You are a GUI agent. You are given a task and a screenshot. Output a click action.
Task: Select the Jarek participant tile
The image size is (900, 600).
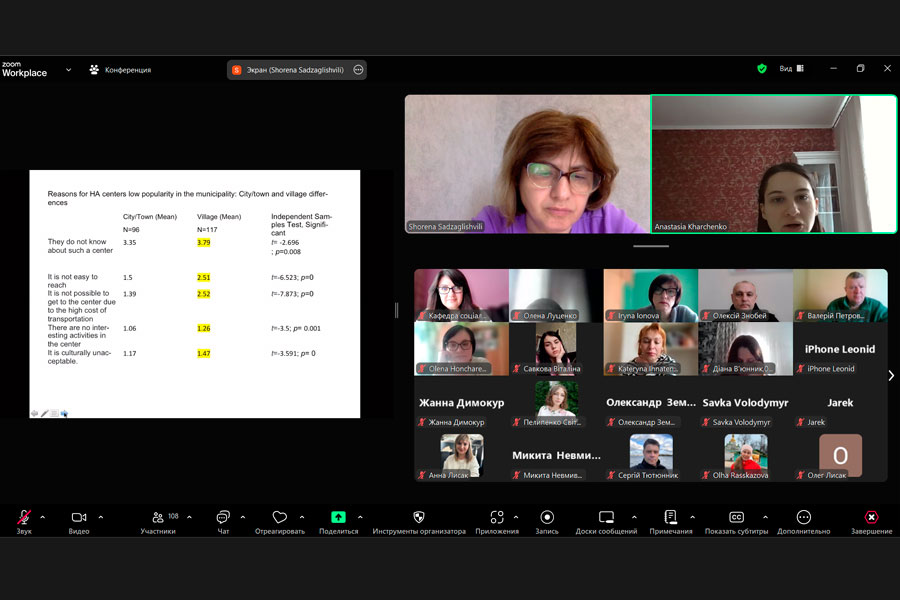[x=840, y=402]
